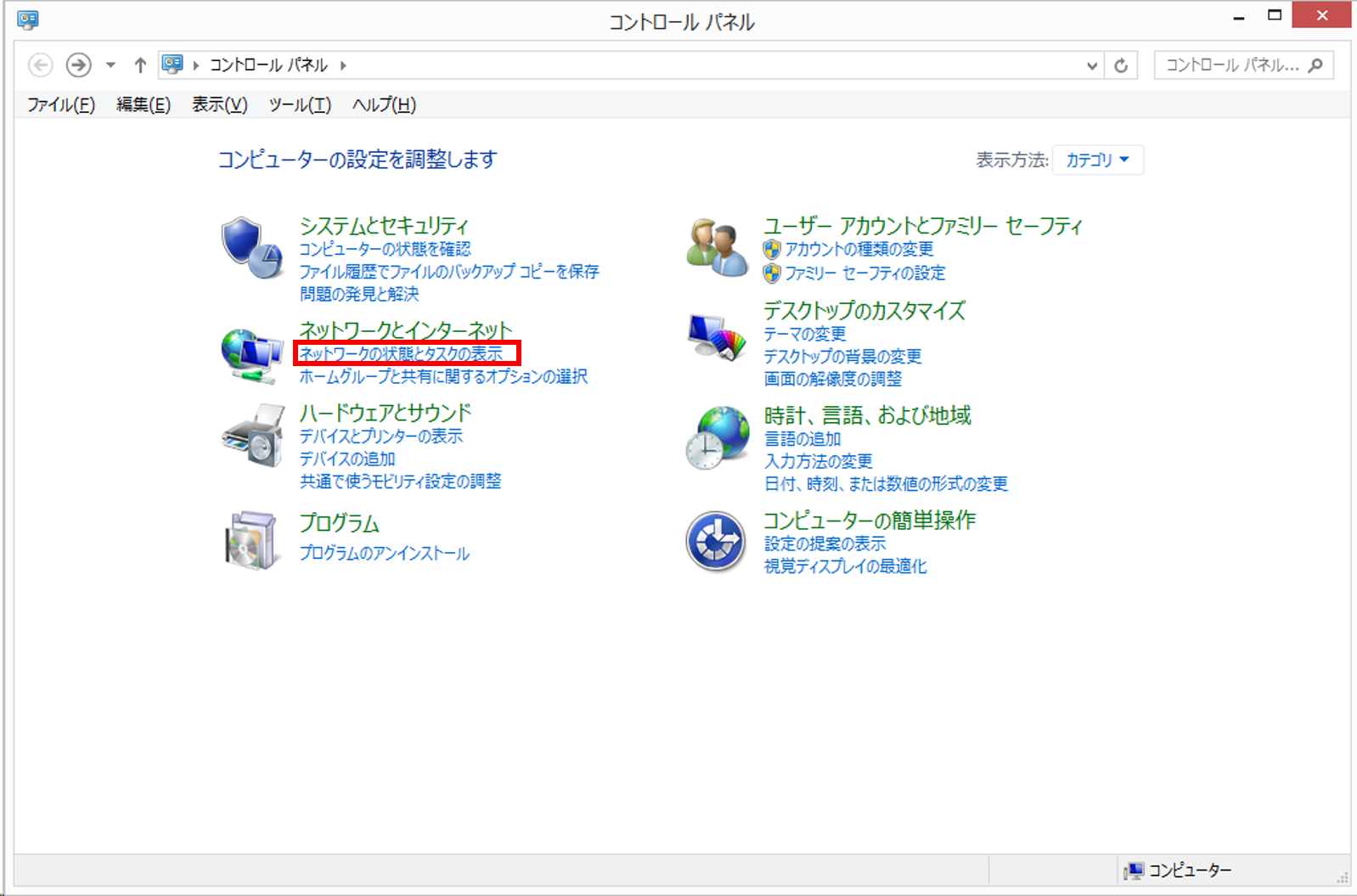The image size is (1357, 896).
Task: Click the Programs disc box icon
Action: (251, 540)
